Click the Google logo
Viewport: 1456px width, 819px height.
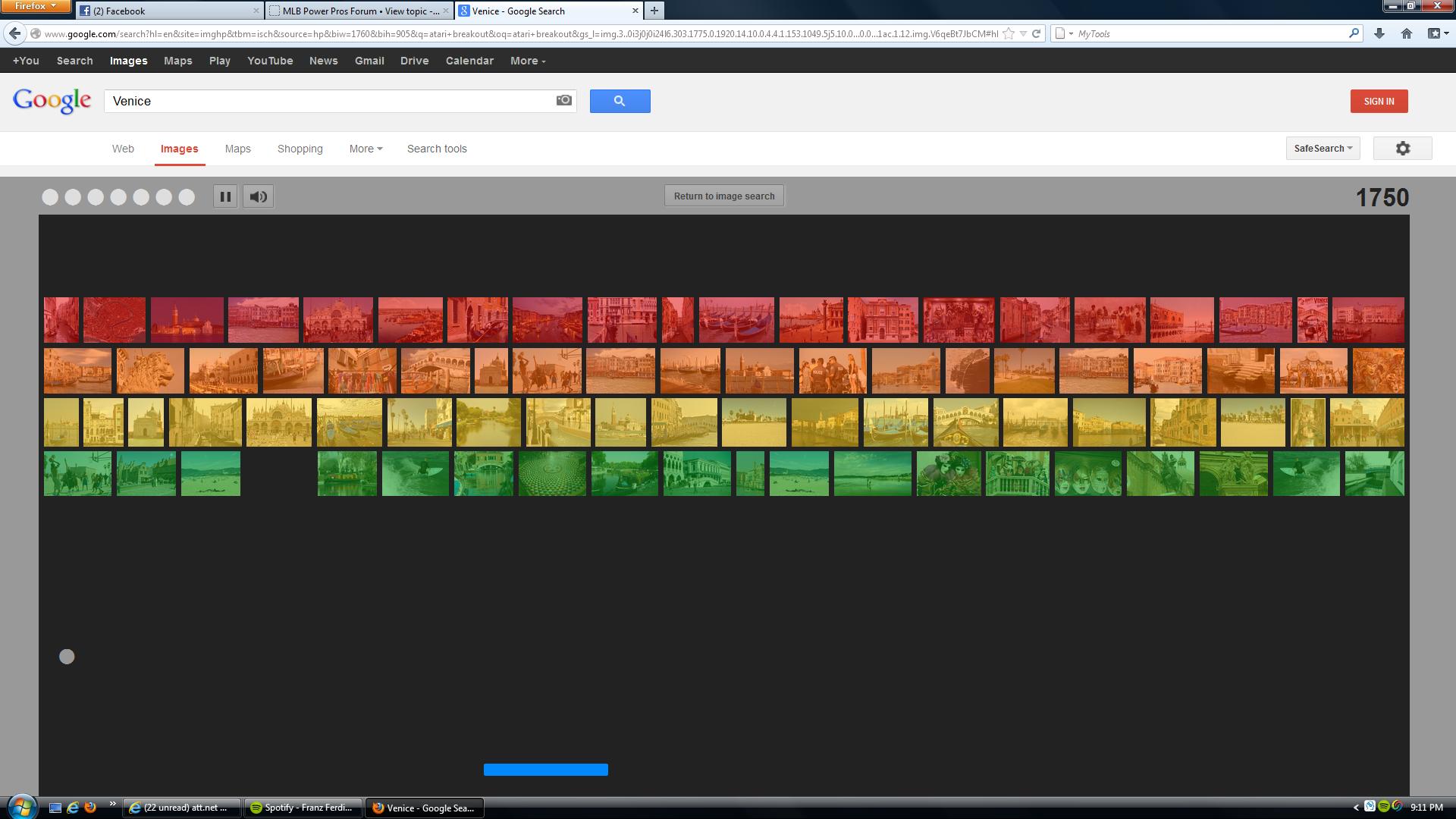point(52,100)
